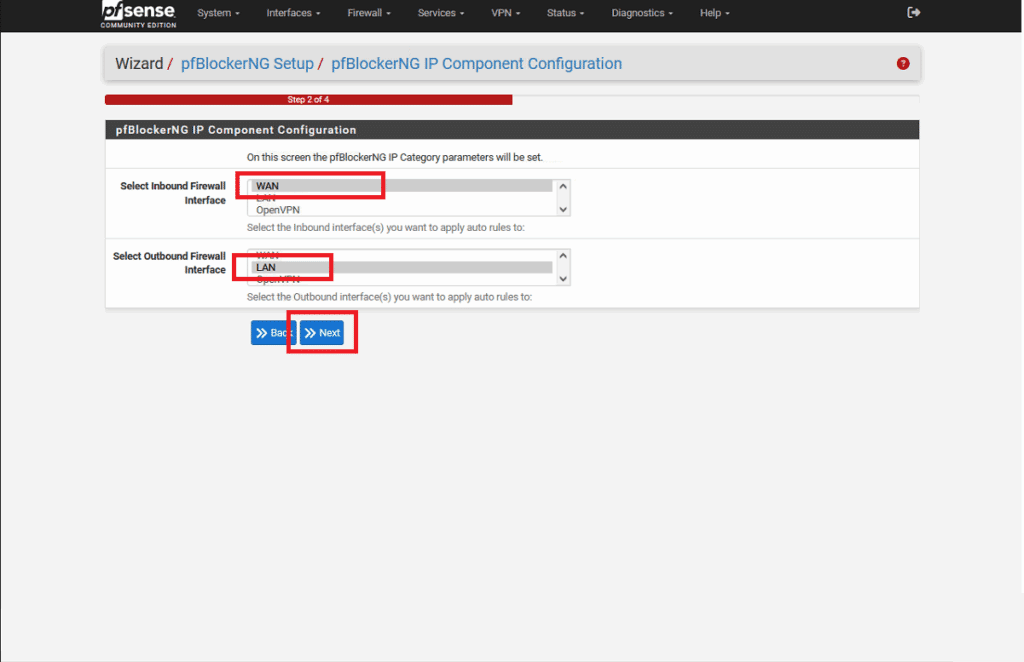The width and height of the screenshot is (1024, 662).
Task: Open the Interfaces menu
Action: (293, 13)
